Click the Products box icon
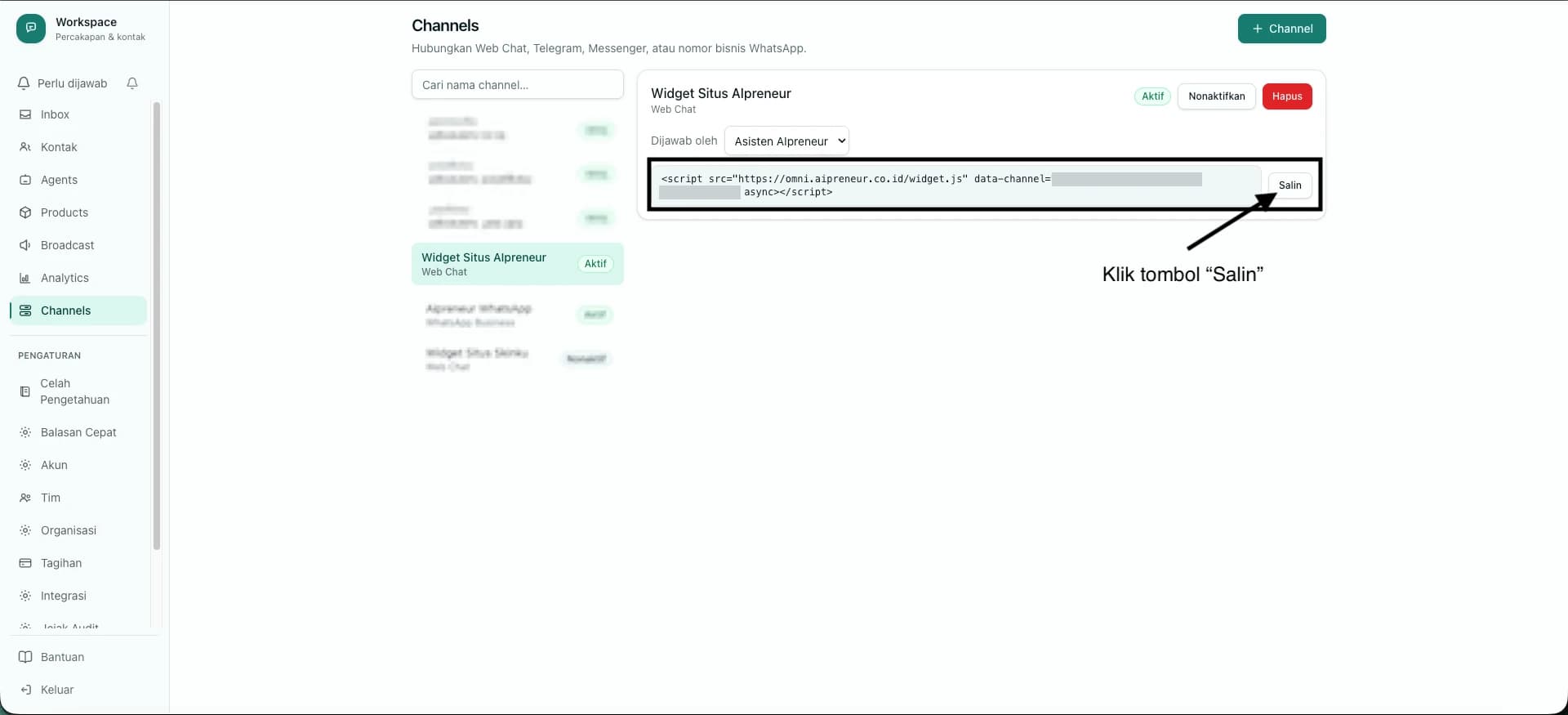 (x=25, y=212)
